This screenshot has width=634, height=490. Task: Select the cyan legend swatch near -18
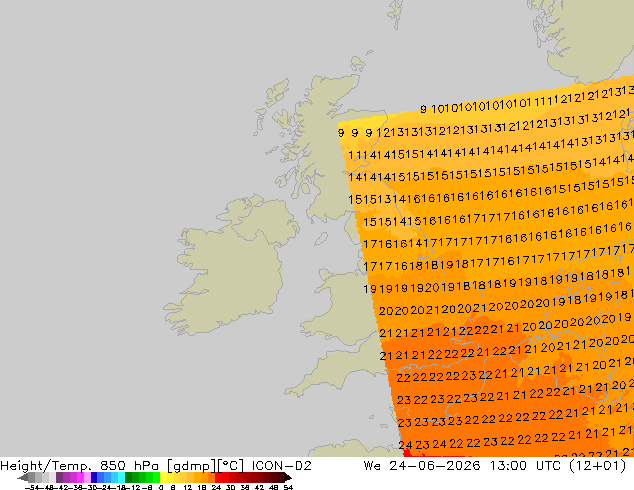[x=121, y=477]
